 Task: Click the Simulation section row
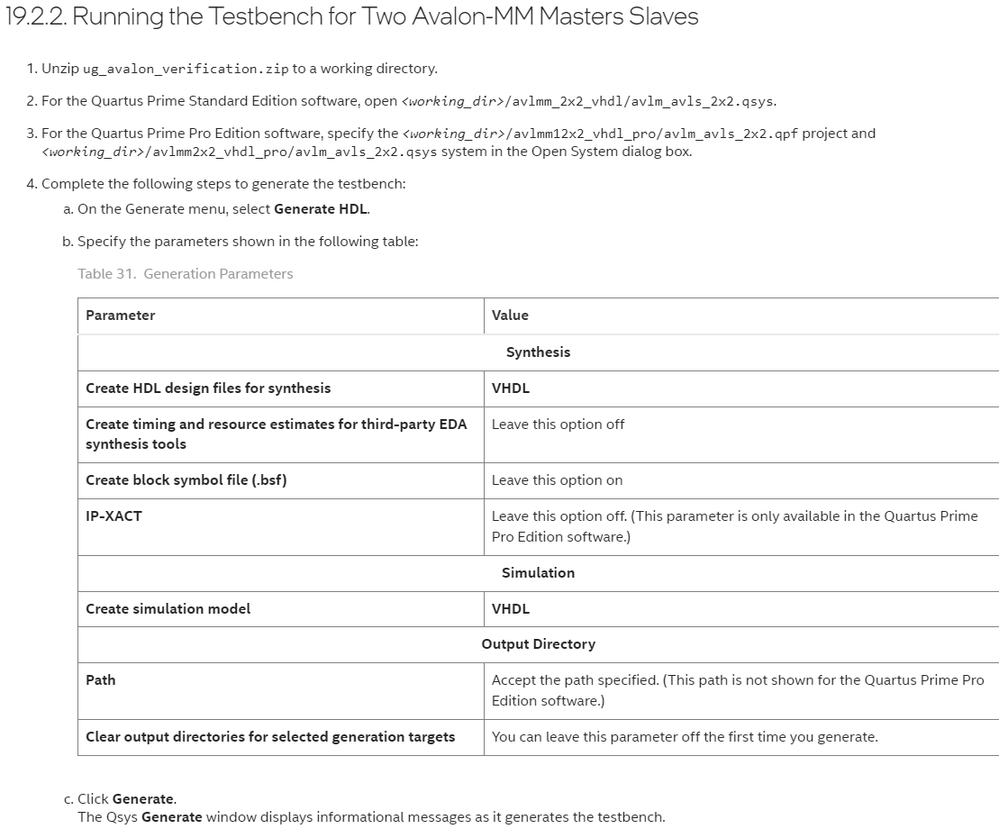click(538, 573)
